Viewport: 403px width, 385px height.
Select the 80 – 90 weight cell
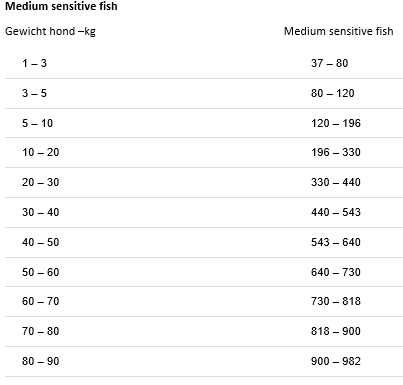click(x=41, y=361)
